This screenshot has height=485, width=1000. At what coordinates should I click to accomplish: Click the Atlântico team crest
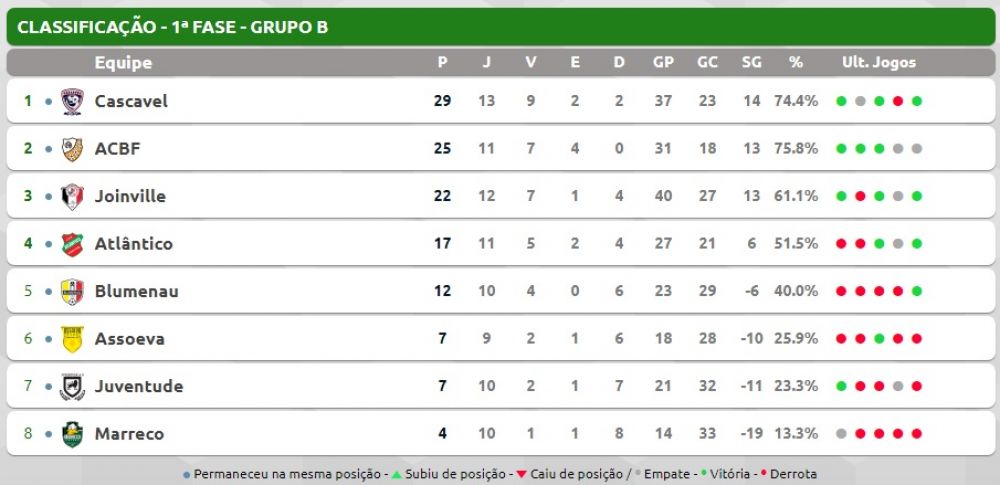tap(72, 244)
